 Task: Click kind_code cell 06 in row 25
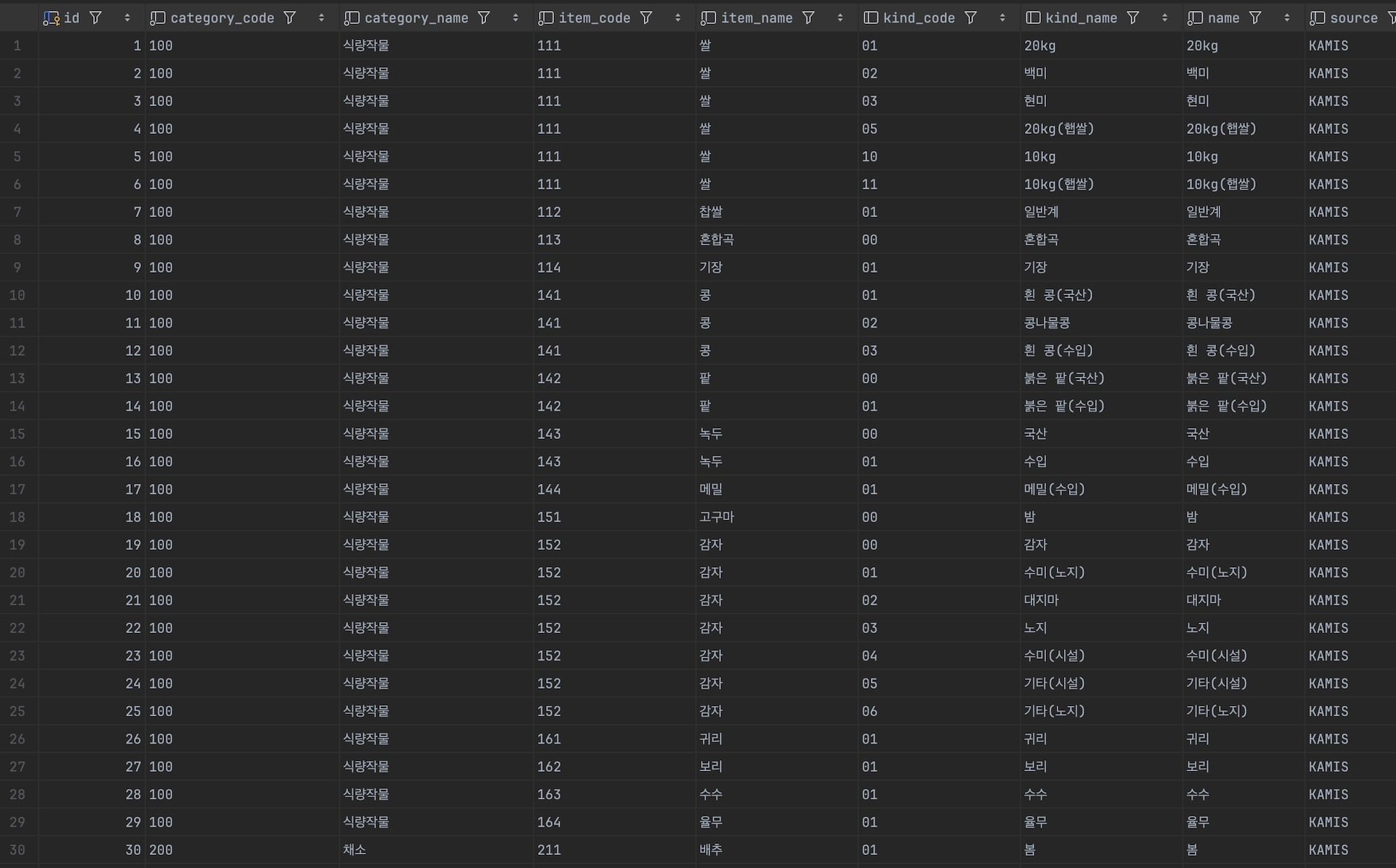coord(869,711)
